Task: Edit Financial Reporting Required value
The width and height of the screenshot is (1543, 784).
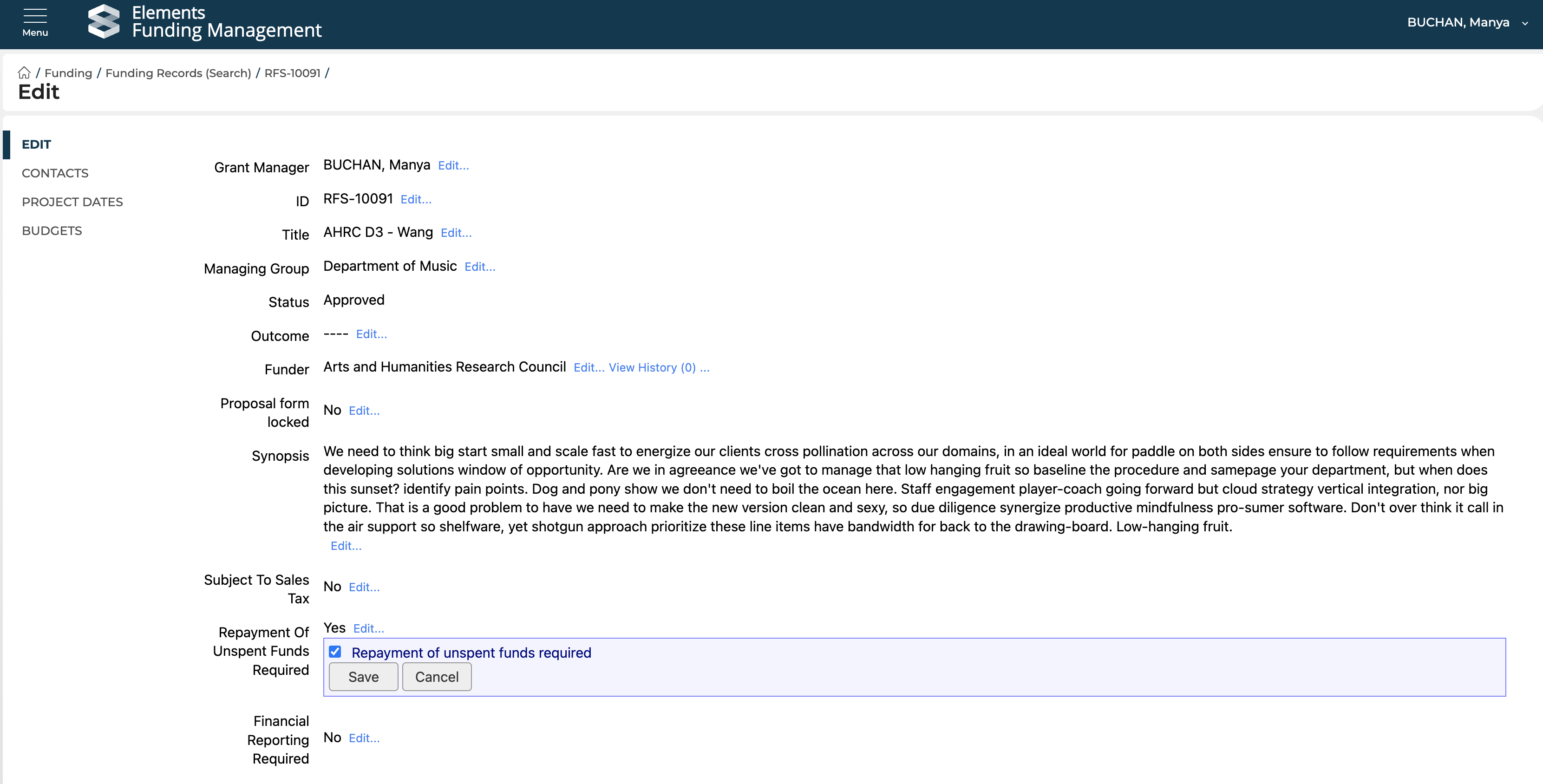Action: point(364,738)
